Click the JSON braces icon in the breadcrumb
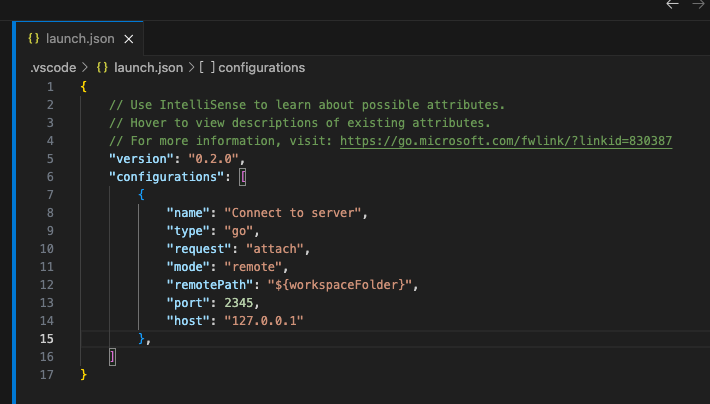 click(x=102, y=68)
